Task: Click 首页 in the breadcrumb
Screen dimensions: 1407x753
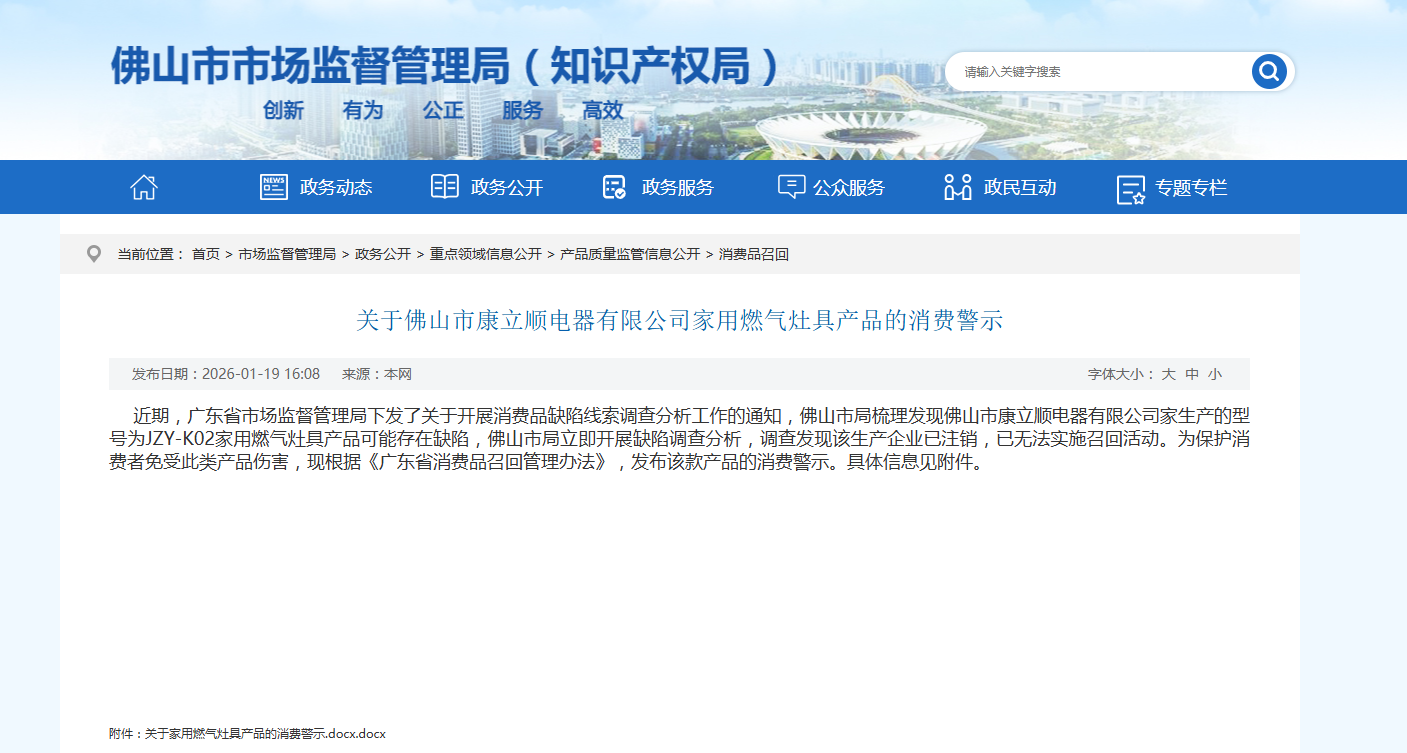Action: [206, 254]
